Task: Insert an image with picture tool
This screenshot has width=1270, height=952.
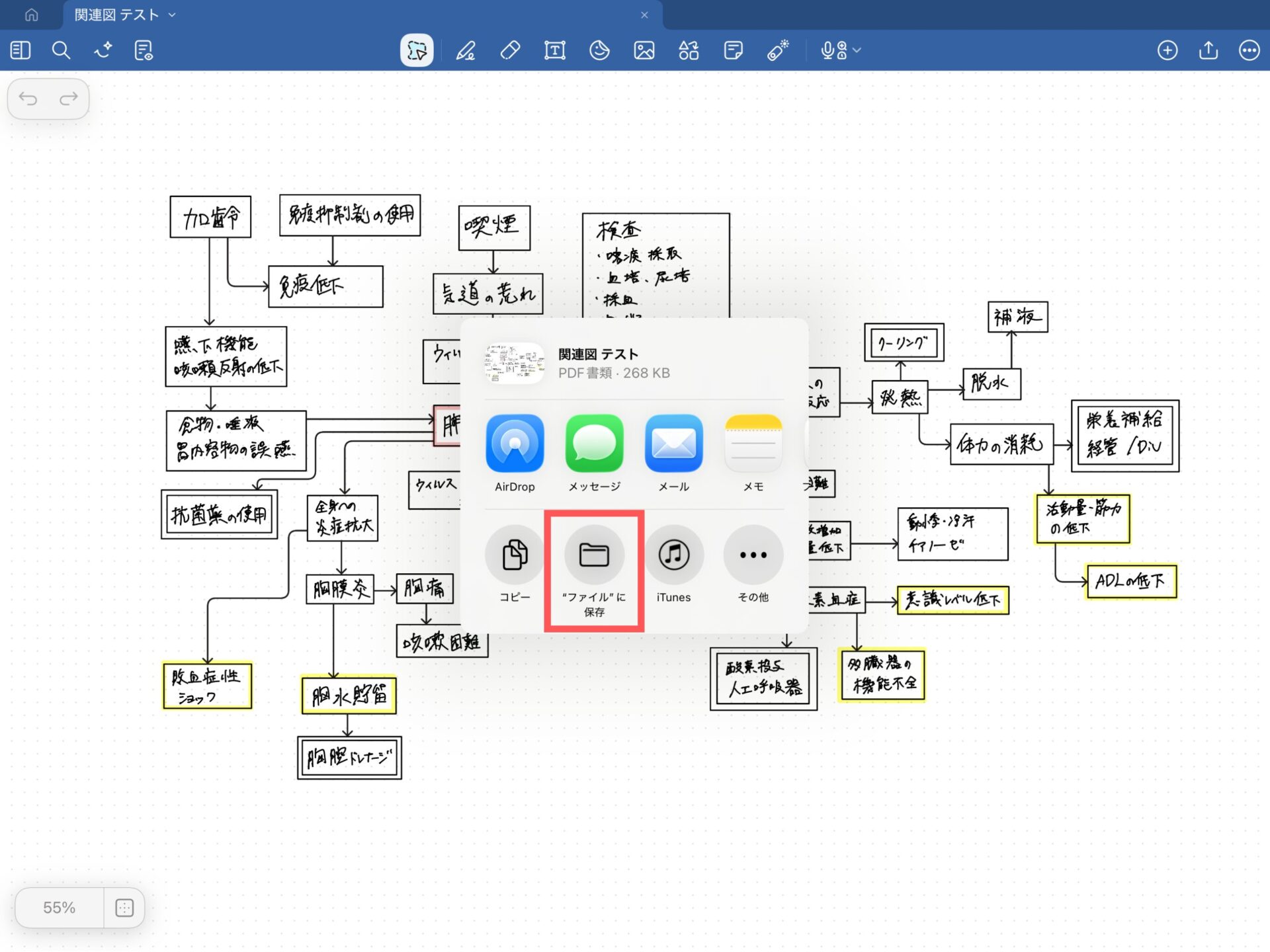Action: 644,50
